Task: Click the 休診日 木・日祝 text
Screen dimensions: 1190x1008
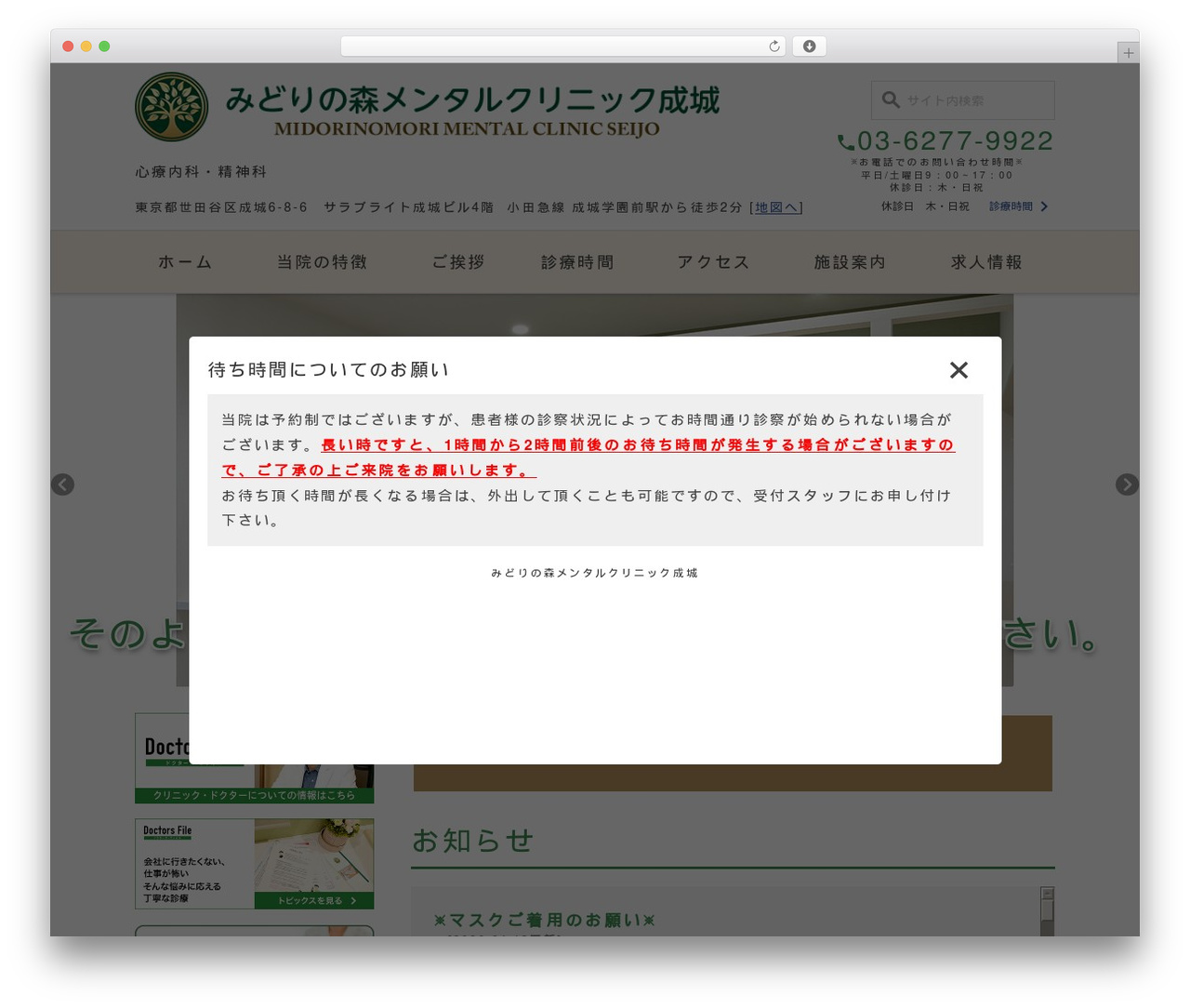Action: pyautogui.click(x=925, y=206)
